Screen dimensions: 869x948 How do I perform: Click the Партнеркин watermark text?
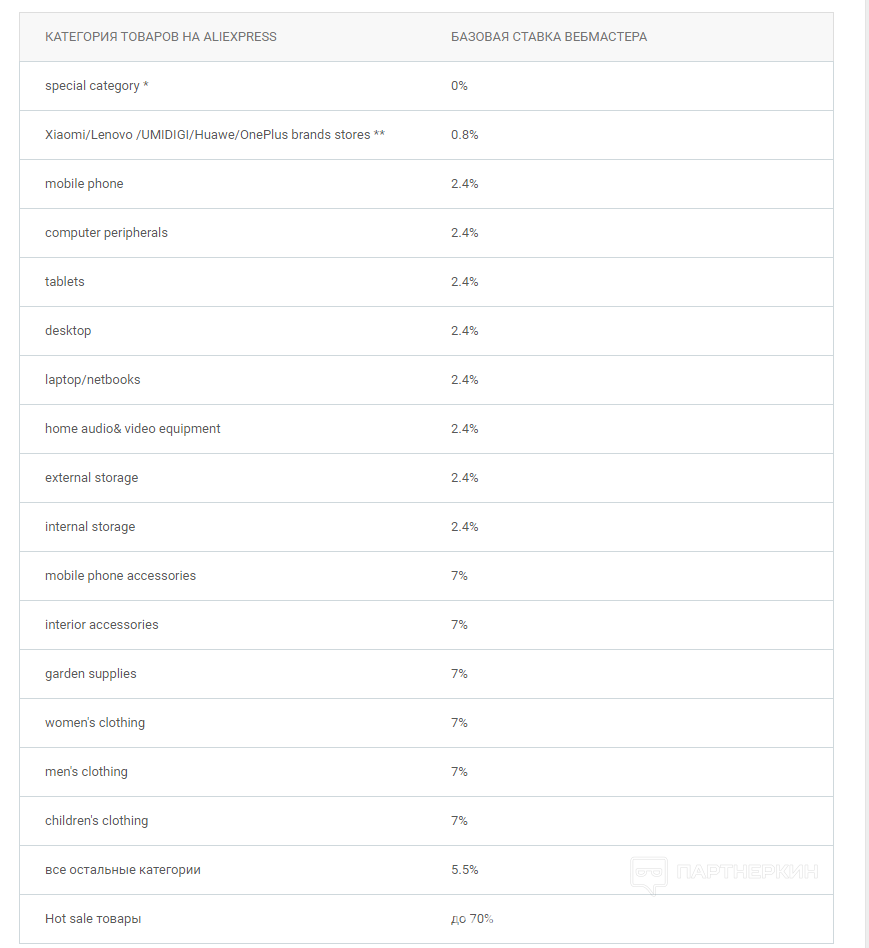pos(747,872)
